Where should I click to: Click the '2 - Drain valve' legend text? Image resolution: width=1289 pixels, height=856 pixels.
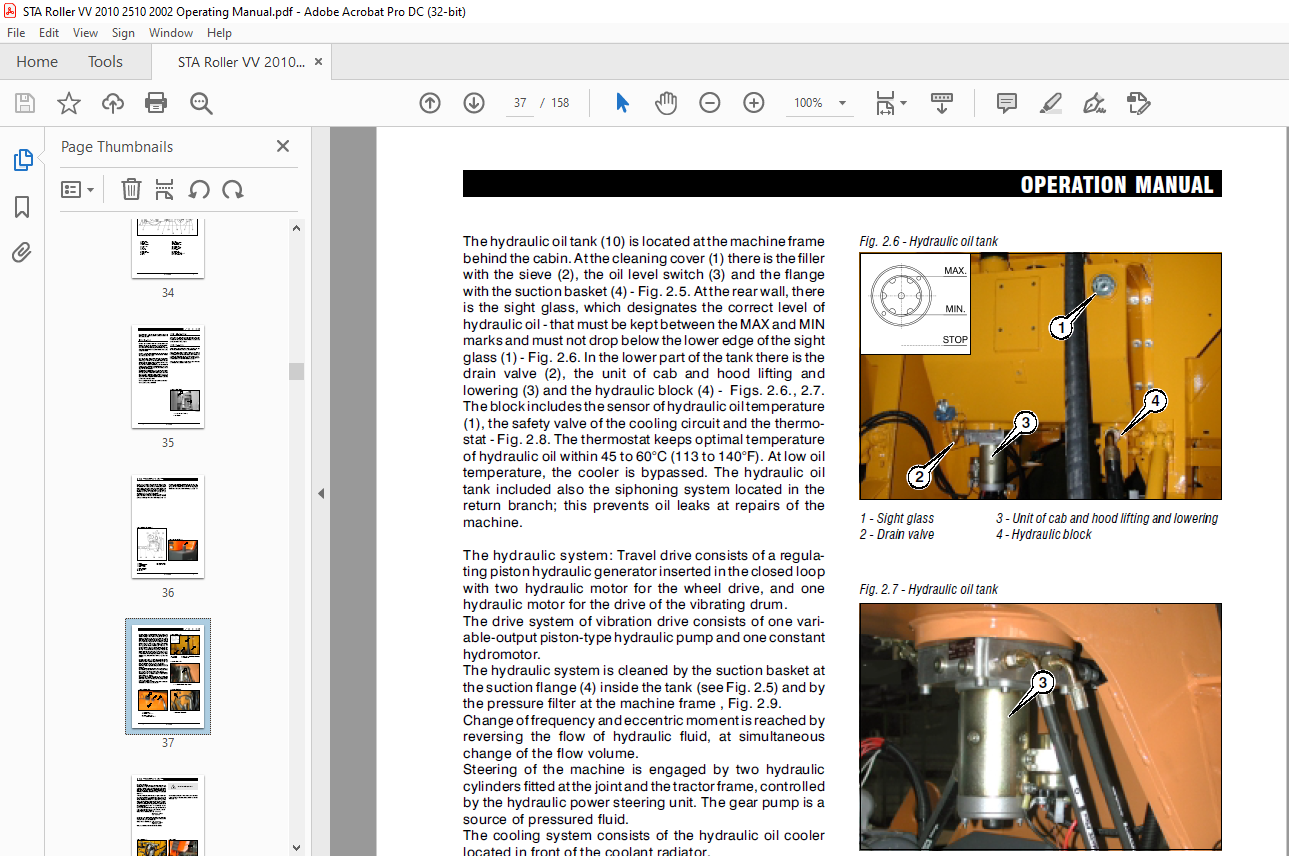tap(897, 534)
